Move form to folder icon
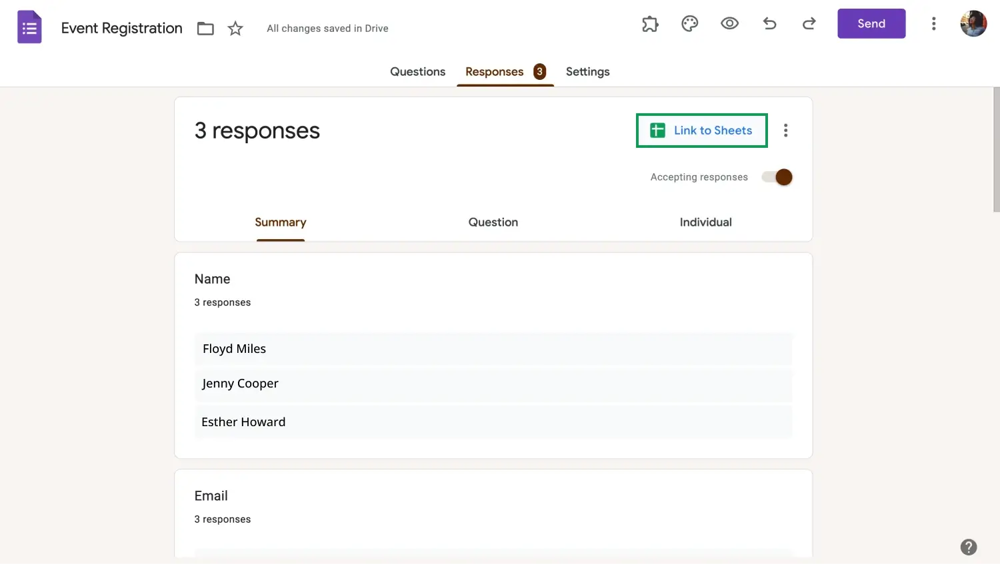Image resolution: width=1000 pixels, height=564 pixels. coord(205,28)
